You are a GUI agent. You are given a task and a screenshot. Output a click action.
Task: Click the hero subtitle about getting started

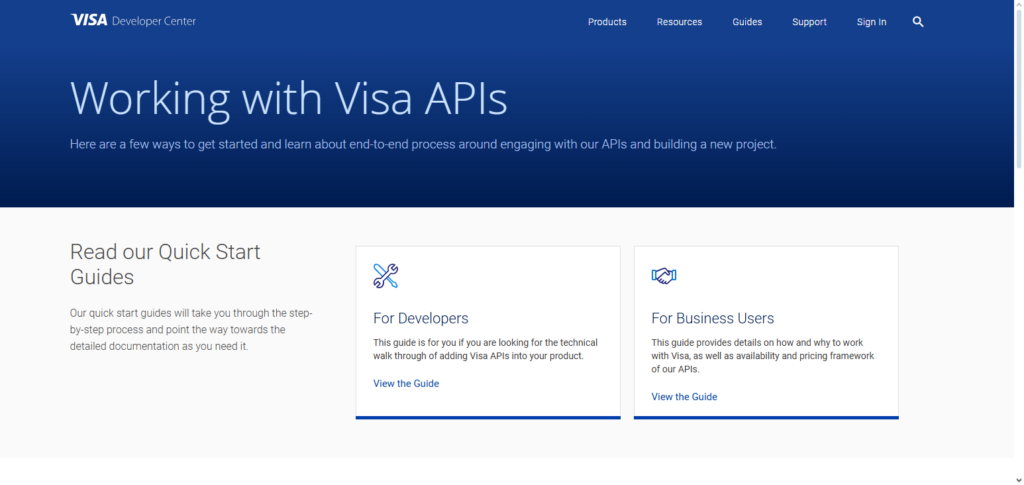[x=423, y=144]
